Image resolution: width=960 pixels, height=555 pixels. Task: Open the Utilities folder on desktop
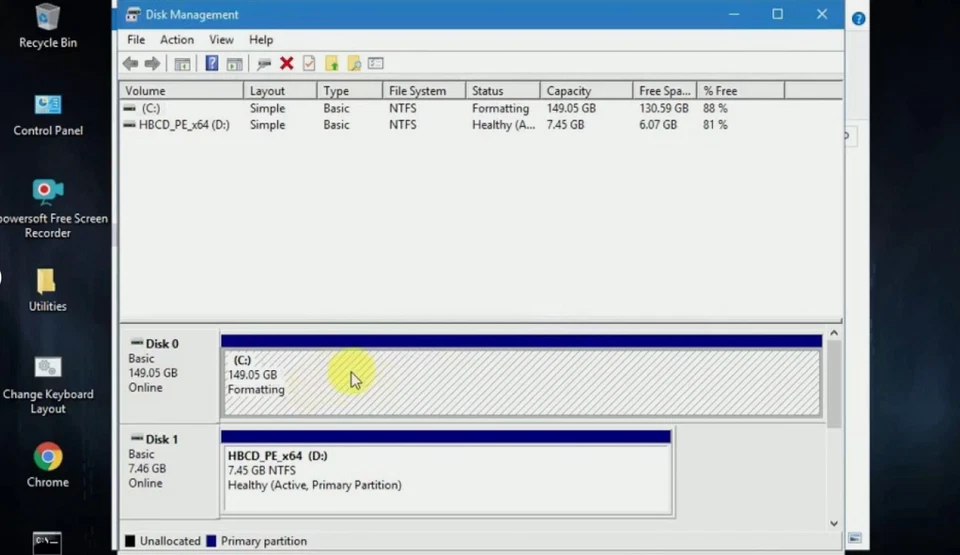pyautogui.click(x=47, y=290)
